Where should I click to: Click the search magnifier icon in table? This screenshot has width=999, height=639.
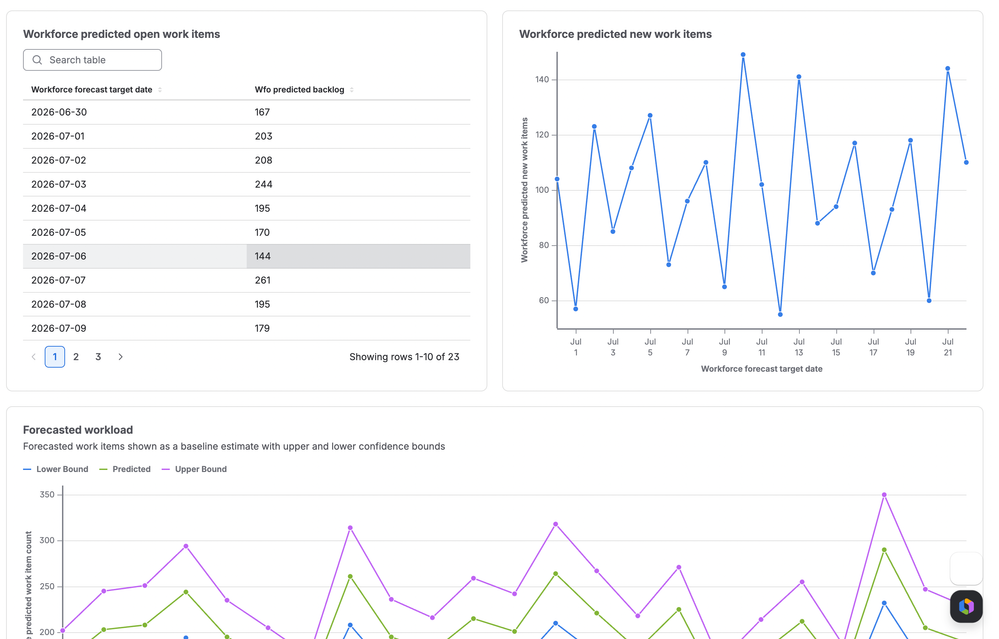[x=37, y=60]
